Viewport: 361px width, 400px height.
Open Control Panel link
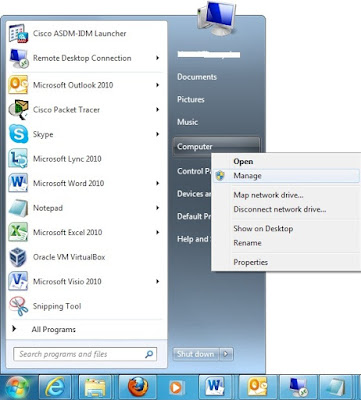tap(194, 171)
